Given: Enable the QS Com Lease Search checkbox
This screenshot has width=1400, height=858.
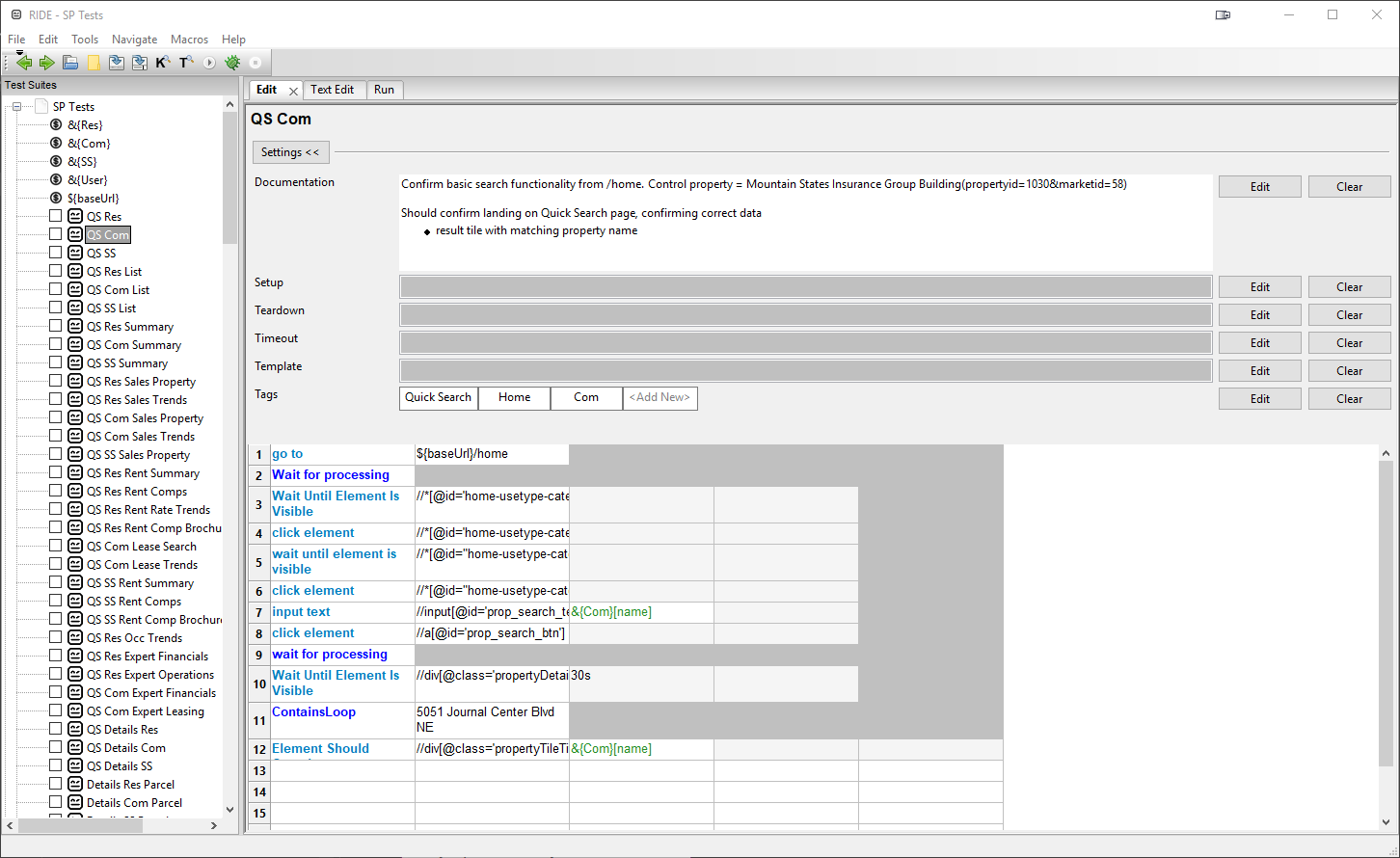Looking at the screenshot, I should (x=55, y=546).
